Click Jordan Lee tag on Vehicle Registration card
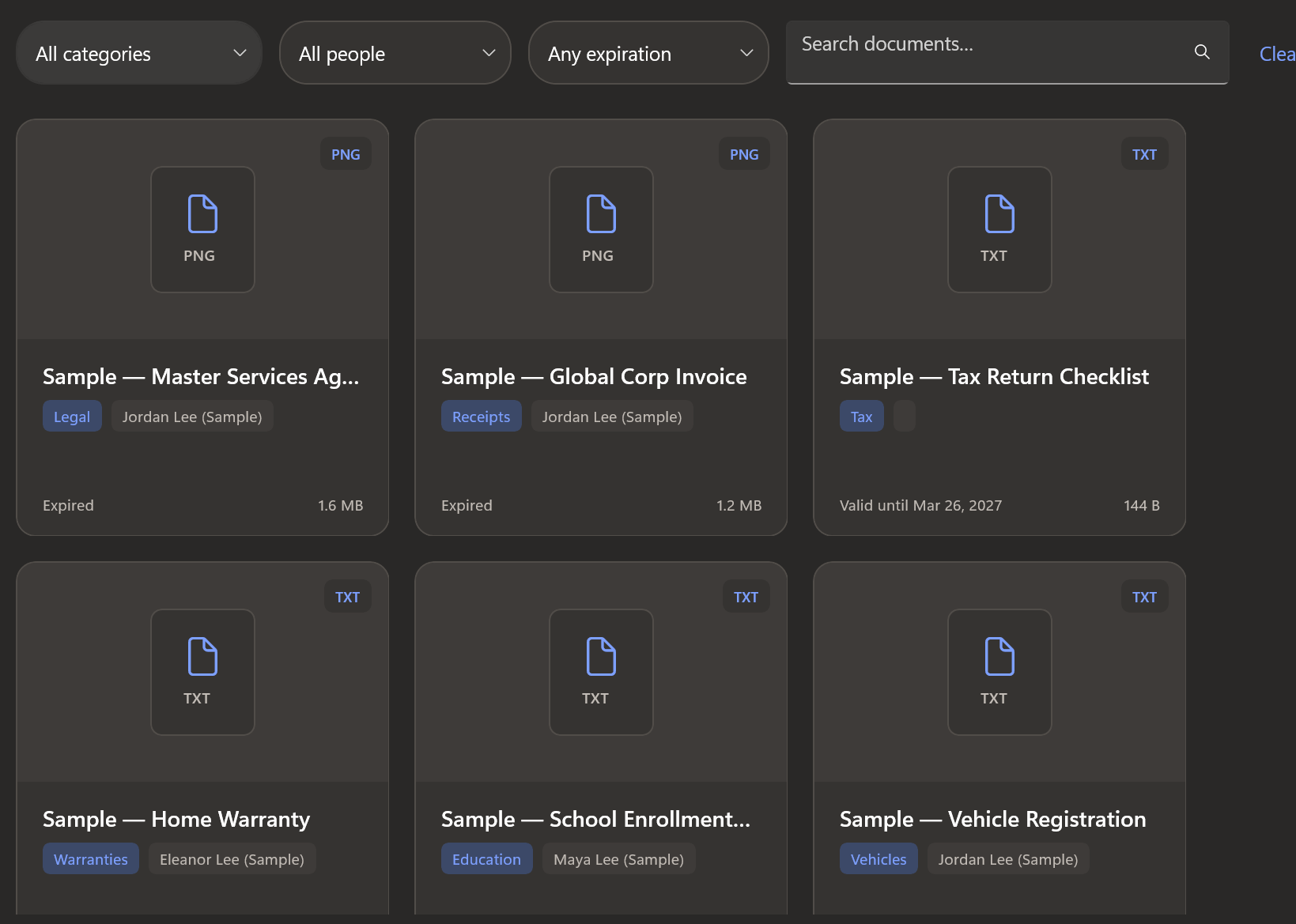This screenshot has height=924, width=1296. coord(1008,859)
